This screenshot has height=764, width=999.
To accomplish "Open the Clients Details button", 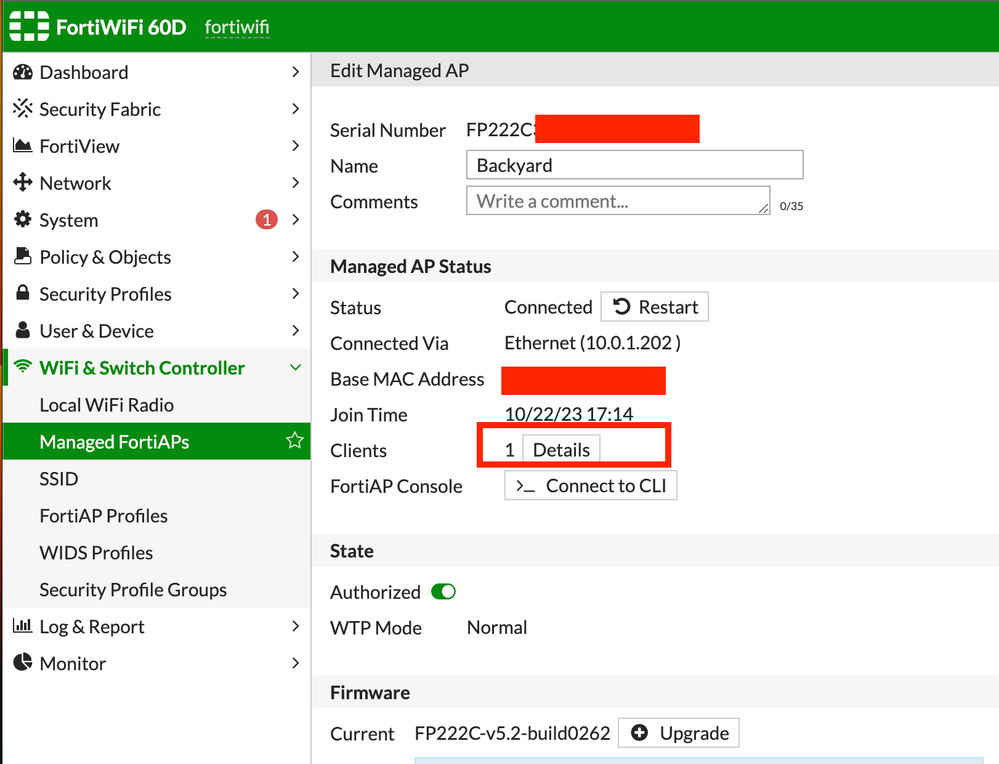I will click(x=561, y=450).
